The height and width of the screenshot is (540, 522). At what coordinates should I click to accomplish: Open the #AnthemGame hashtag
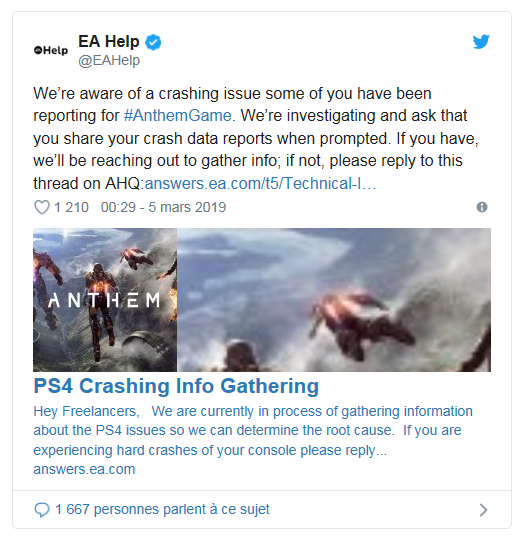[x=177, y=115]
